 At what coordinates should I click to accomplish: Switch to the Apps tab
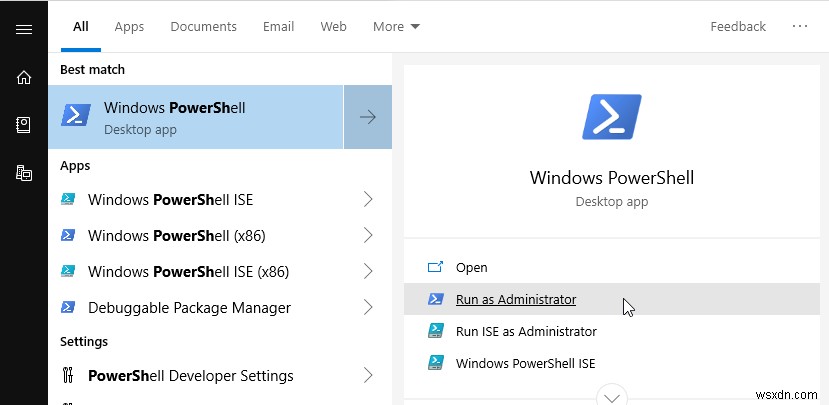click(130, 26)
